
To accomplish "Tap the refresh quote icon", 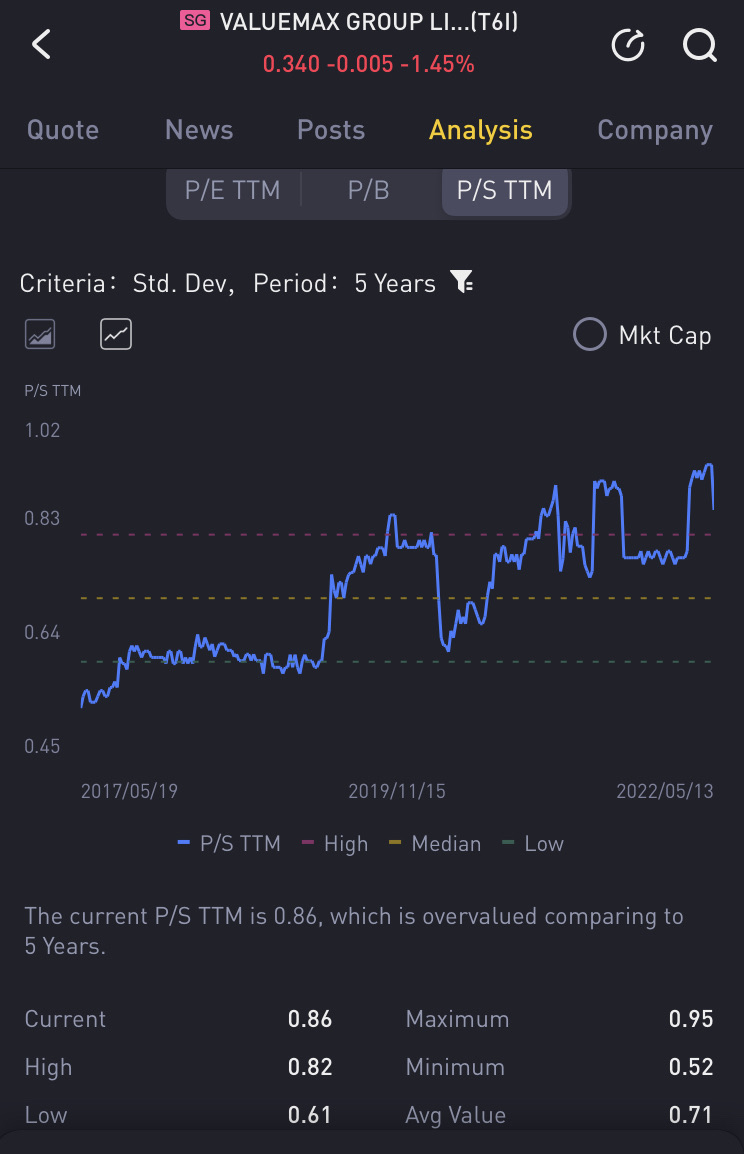I will [x=628, y=44].
